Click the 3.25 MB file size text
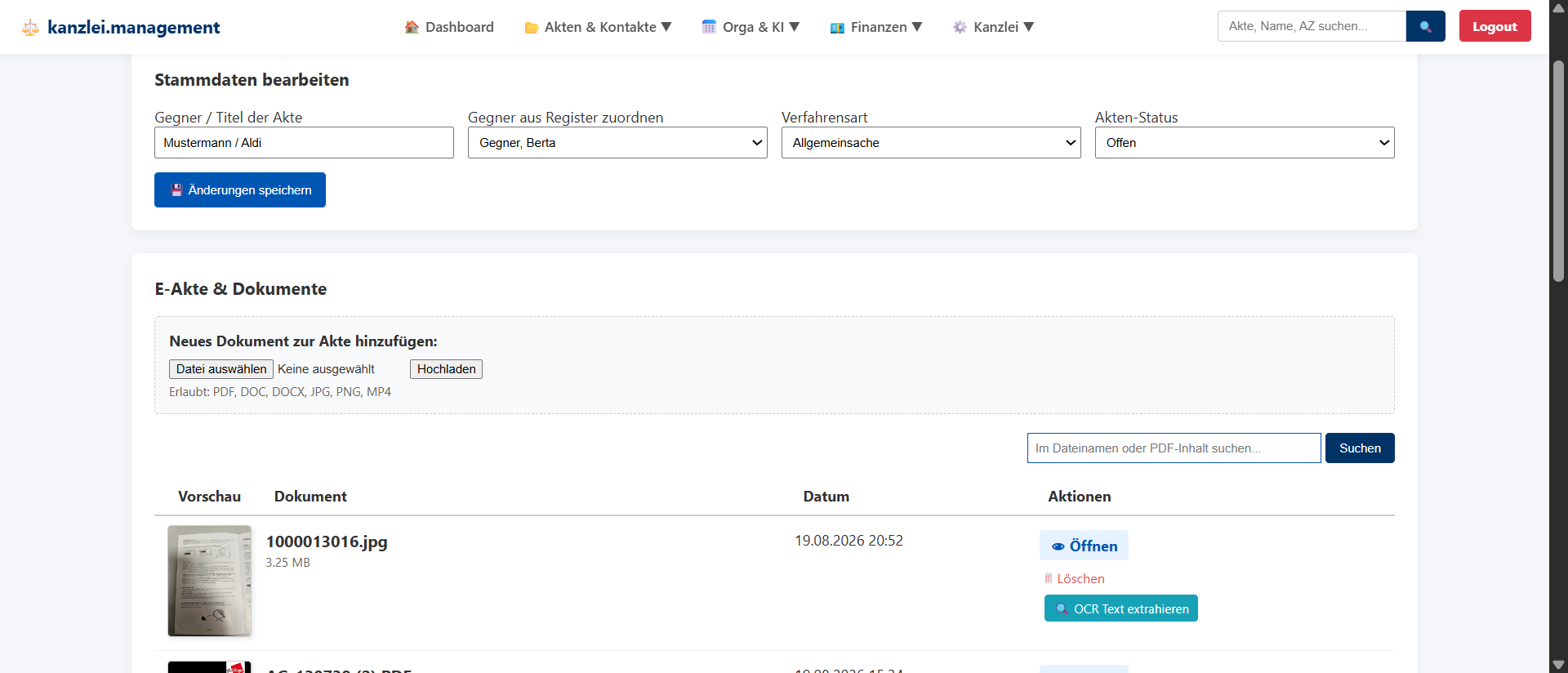Screen dimensions: 1568x673 287,563
